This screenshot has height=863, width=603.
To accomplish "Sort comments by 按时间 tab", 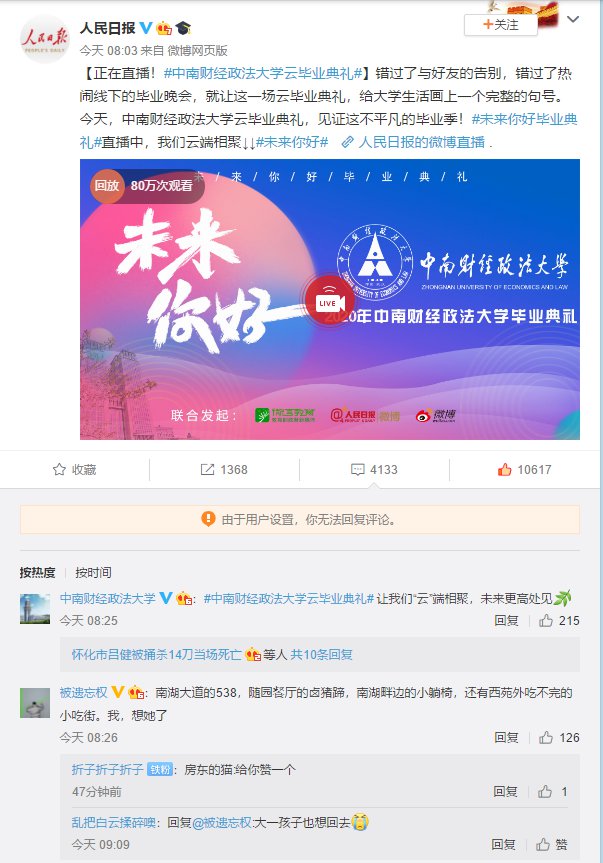I will click(x=93, y=572).
